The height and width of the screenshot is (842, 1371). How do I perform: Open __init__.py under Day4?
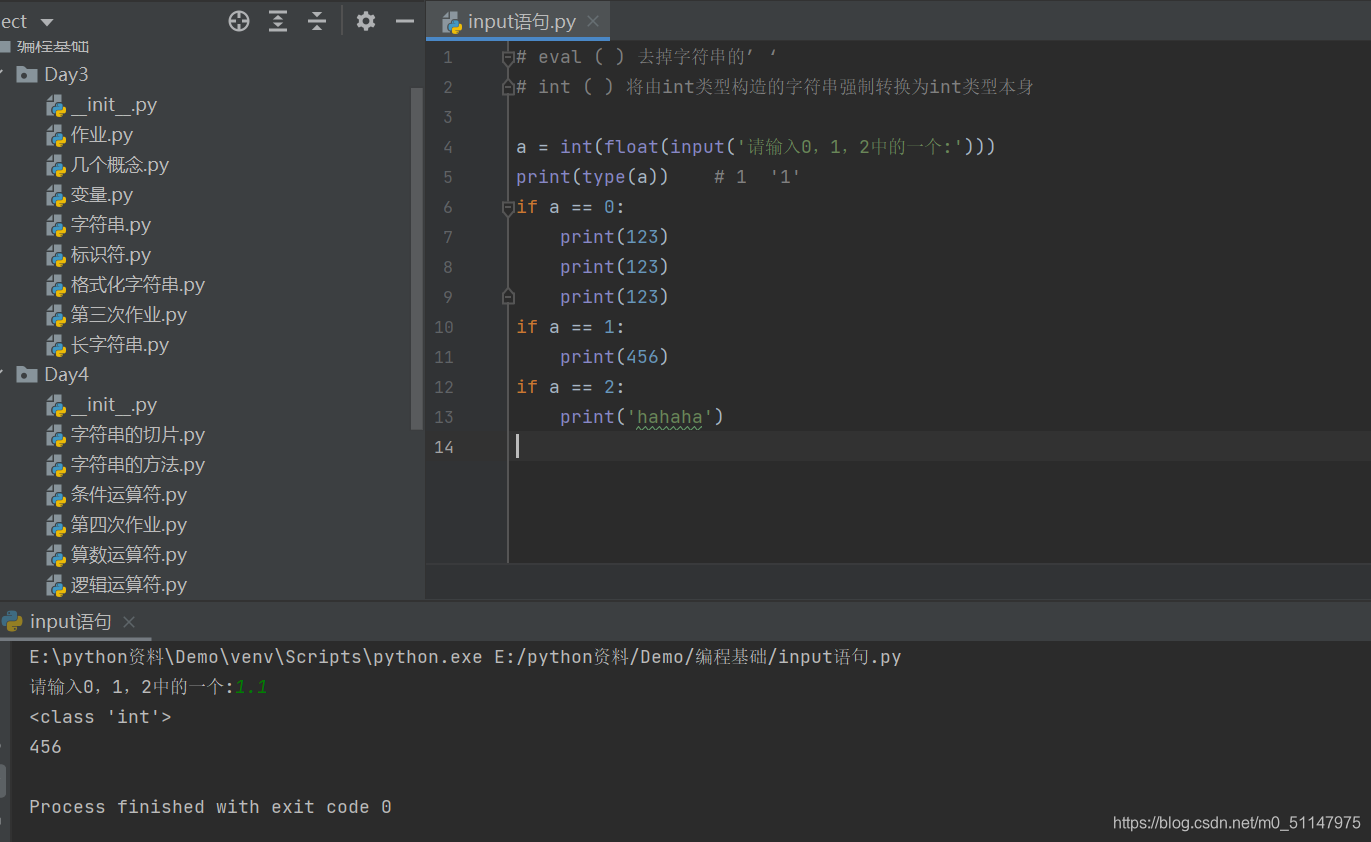click(114, 404)
